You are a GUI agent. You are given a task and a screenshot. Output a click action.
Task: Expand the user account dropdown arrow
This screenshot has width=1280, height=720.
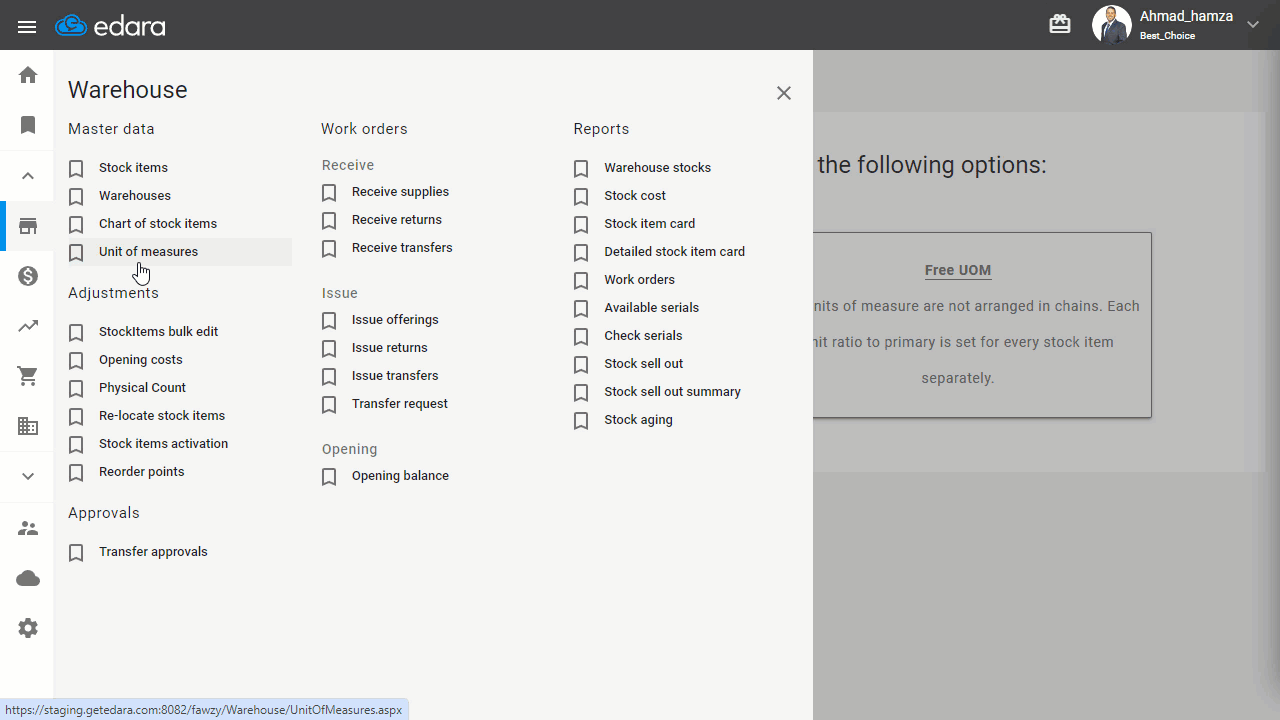coord(1253,25)
